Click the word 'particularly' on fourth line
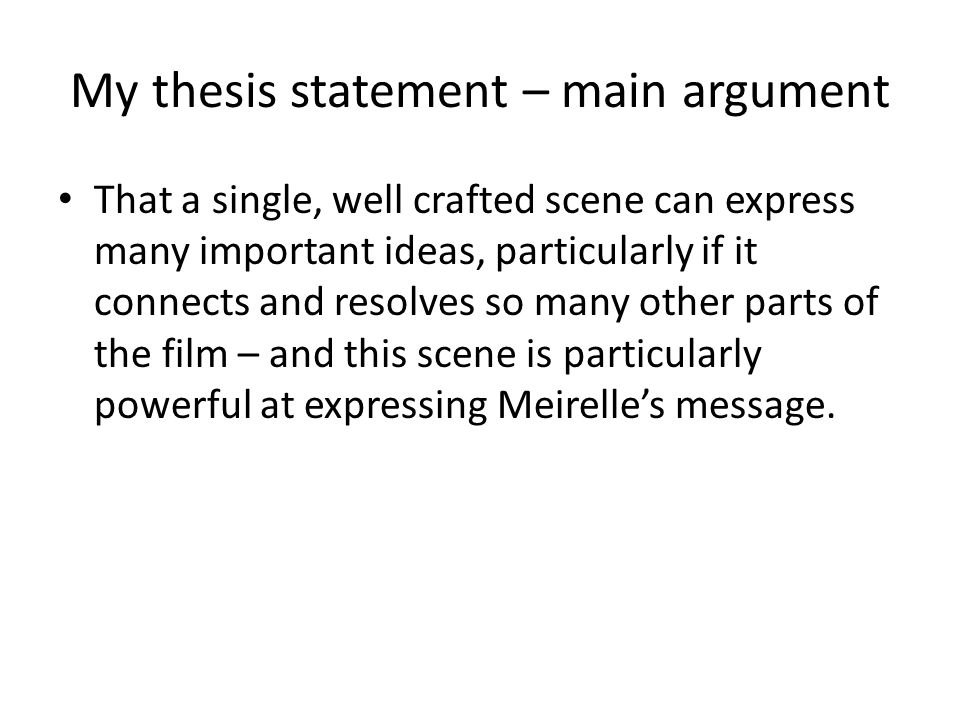This screenshot has height=720, width=960. coord(662,356)
